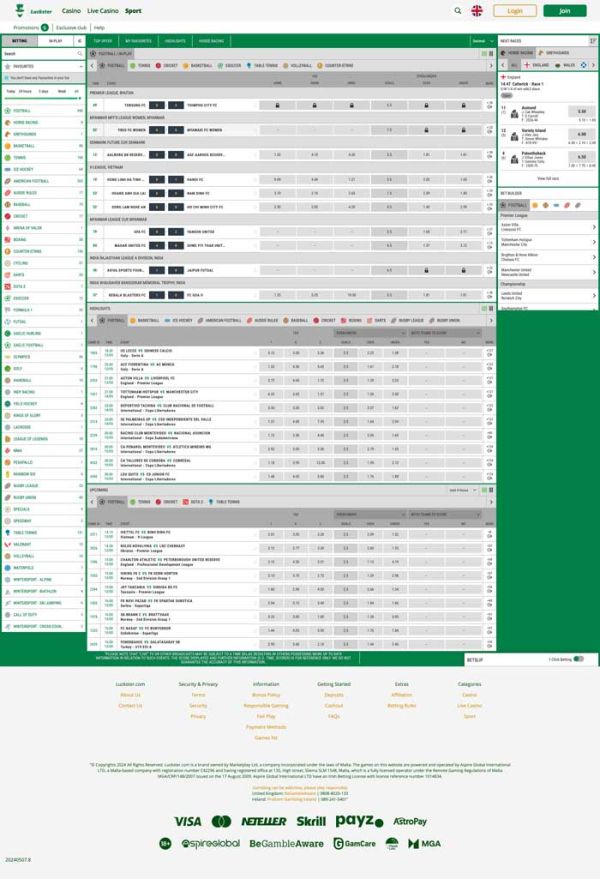Select Horse Racing in sports sidebar
600x879 pixels.
(43, 122)
